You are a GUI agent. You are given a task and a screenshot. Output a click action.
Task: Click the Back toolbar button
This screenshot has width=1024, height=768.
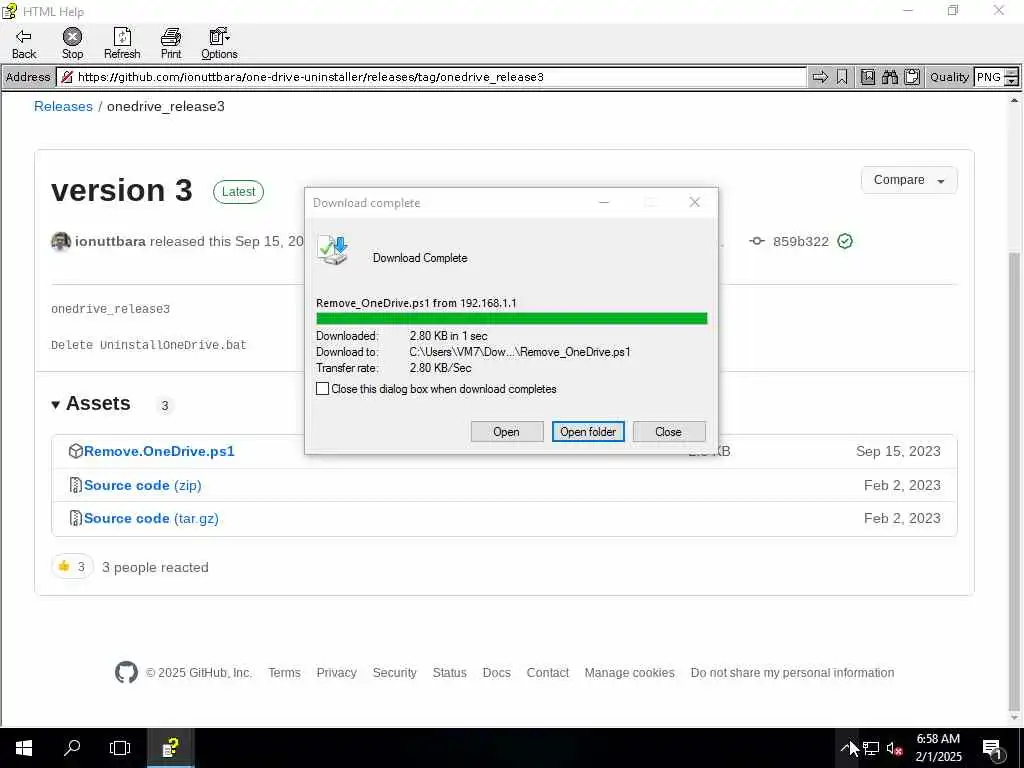tap(24, 44)
